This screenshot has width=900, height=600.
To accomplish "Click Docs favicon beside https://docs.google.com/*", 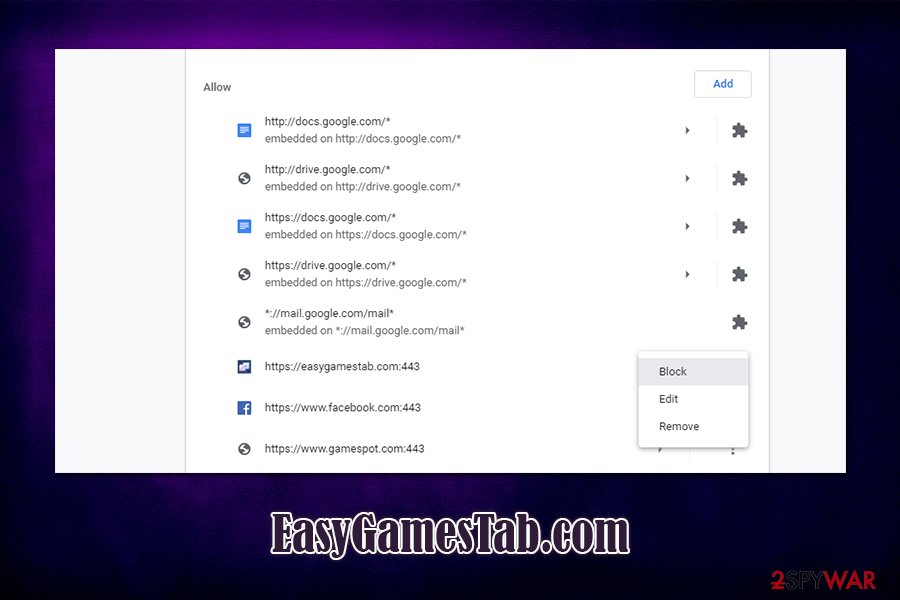I will click(244, 226).
